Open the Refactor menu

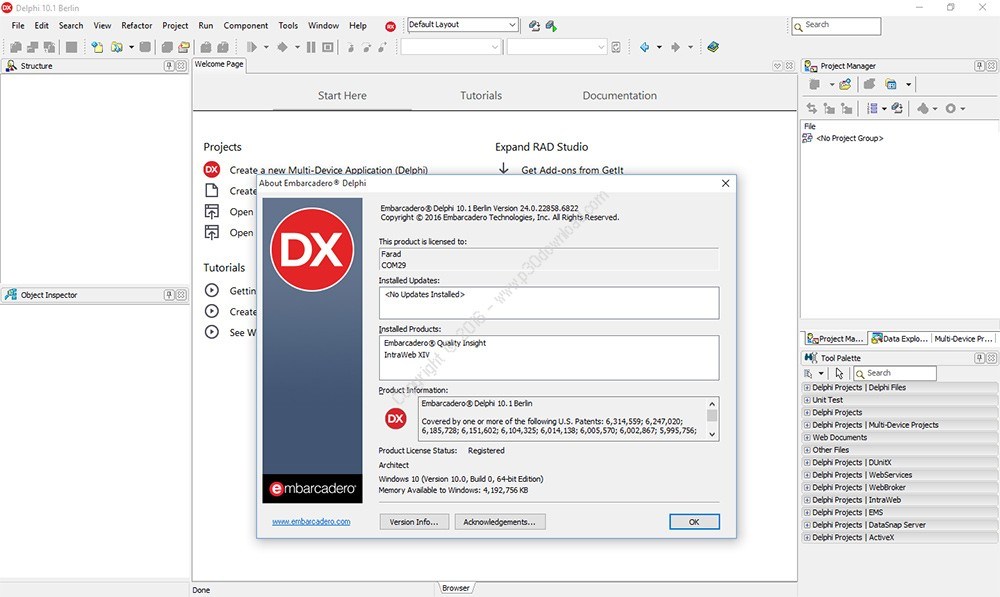click(x=136, y=26)
